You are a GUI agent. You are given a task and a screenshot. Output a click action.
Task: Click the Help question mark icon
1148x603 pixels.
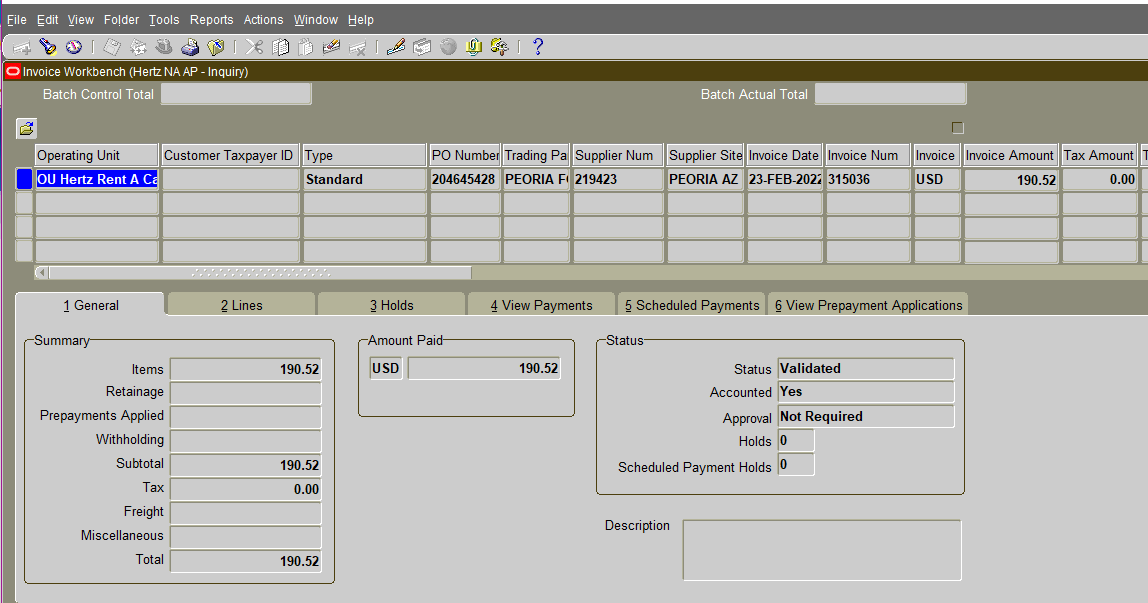click(x=537, y=46)
